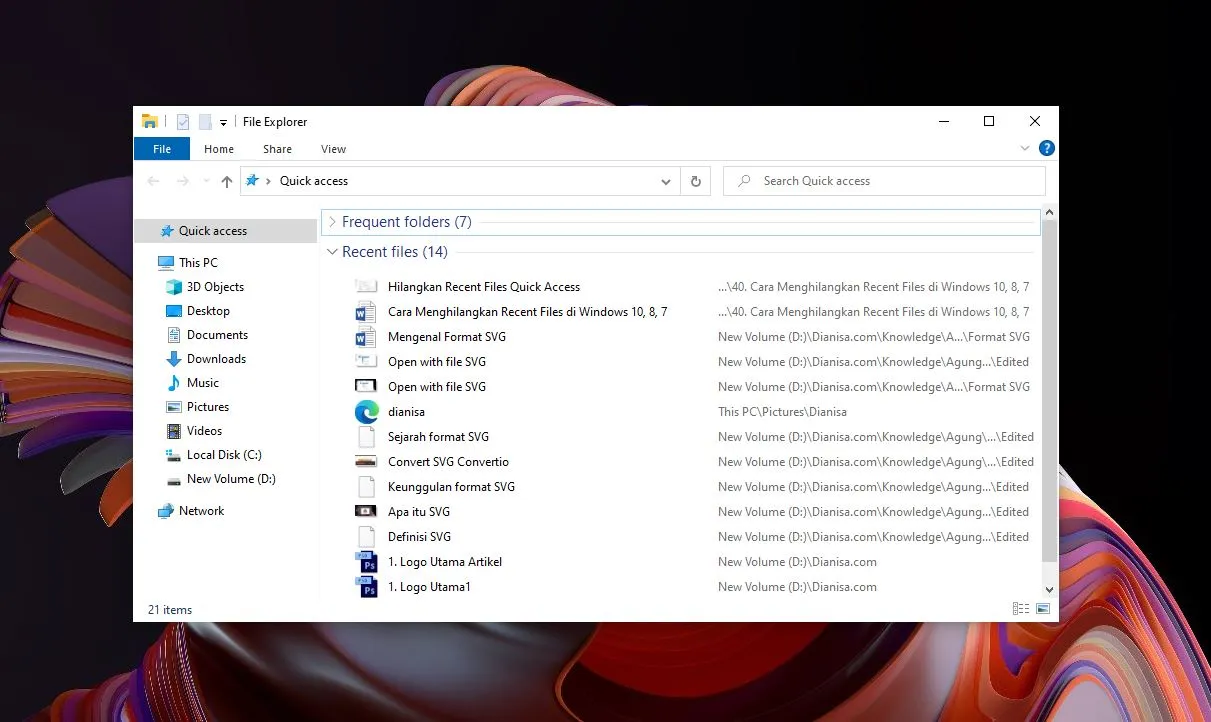Click the Properties icon in Quick Access Toolbar
1211x722 pixels.
183,122
